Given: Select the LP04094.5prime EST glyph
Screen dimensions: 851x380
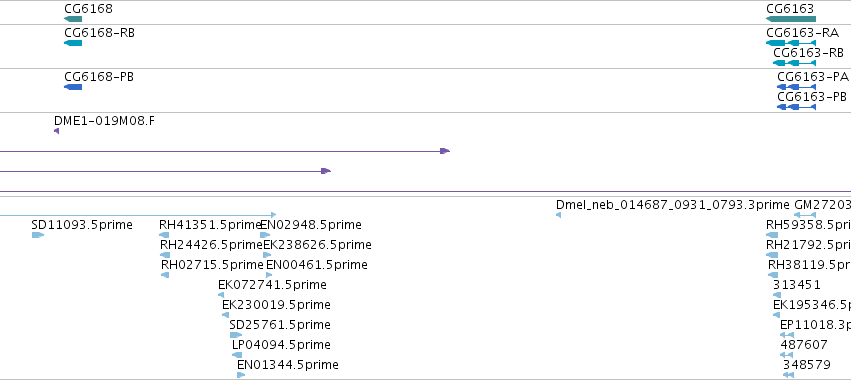Looking at the screenshot, I should [237, 355].
